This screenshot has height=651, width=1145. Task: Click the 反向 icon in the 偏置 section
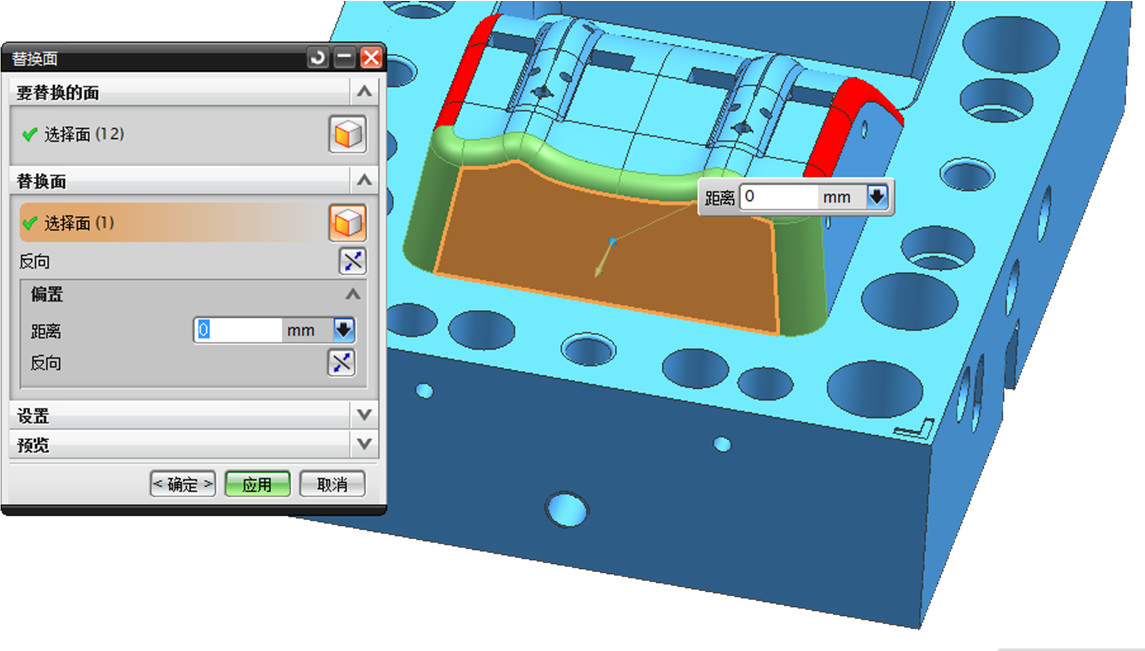point(342,363)
